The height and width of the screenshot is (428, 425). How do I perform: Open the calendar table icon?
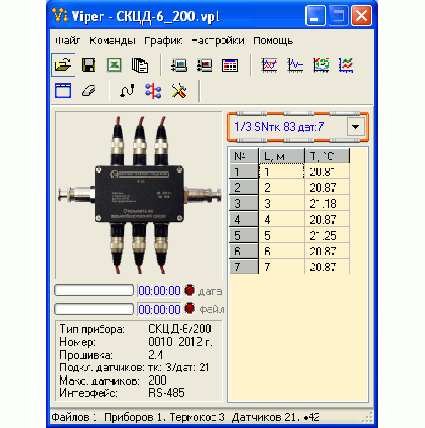tap(230, 65)
